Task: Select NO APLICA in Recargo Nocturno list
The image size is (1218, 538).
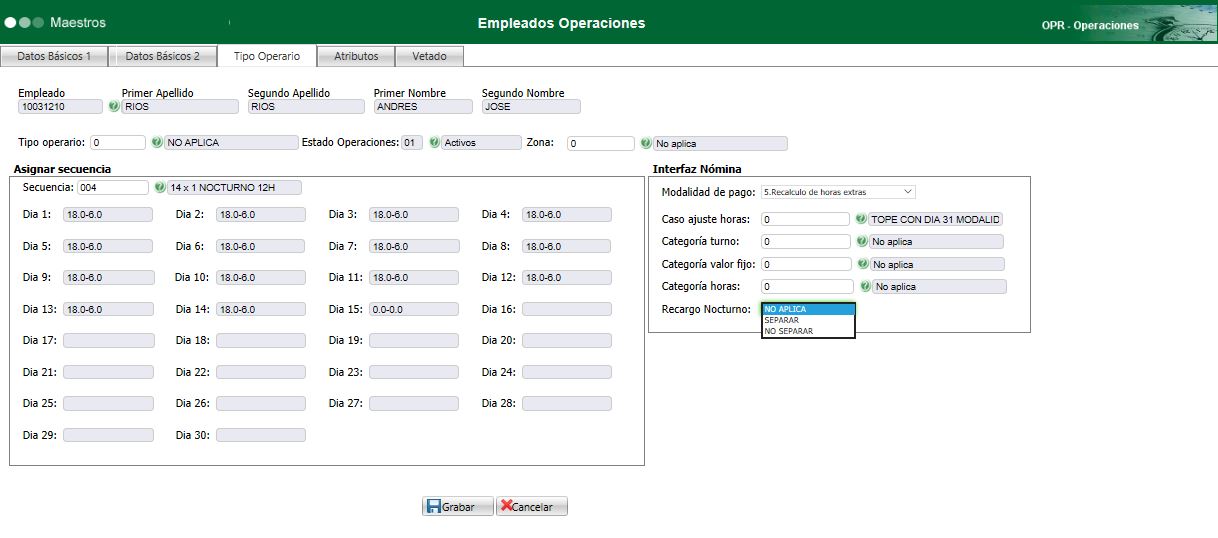Action: point(808,309)
